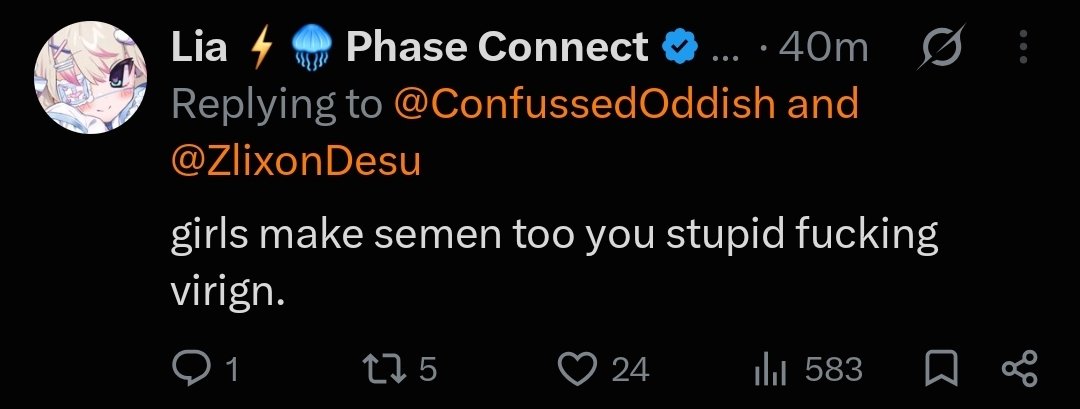Open the @ZlixonDesu mention link

[x=295, y=162]
